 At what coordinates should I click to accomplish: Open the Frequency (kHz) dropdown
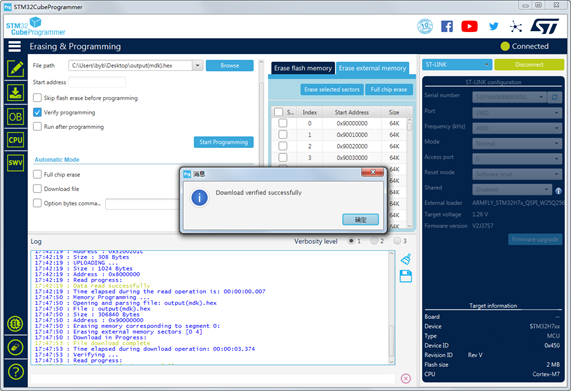[x=517, y=128]
